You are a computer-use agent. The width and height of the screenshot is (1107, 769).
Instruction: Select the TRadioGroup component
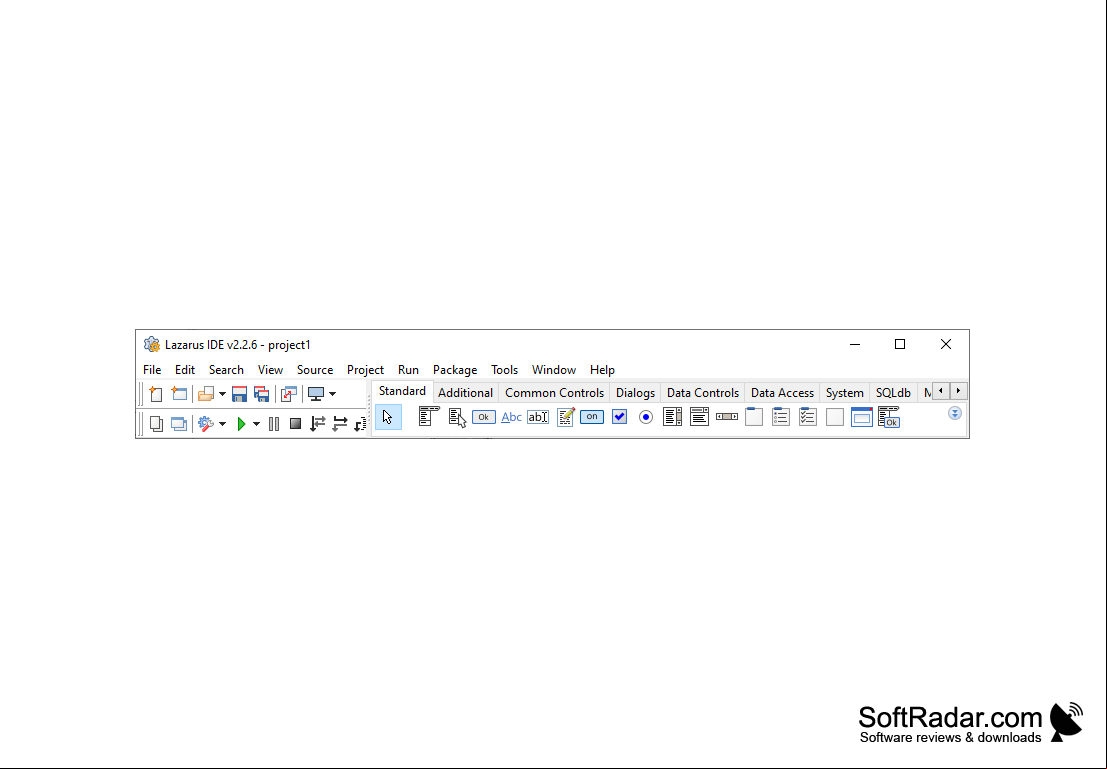(780, 417)
